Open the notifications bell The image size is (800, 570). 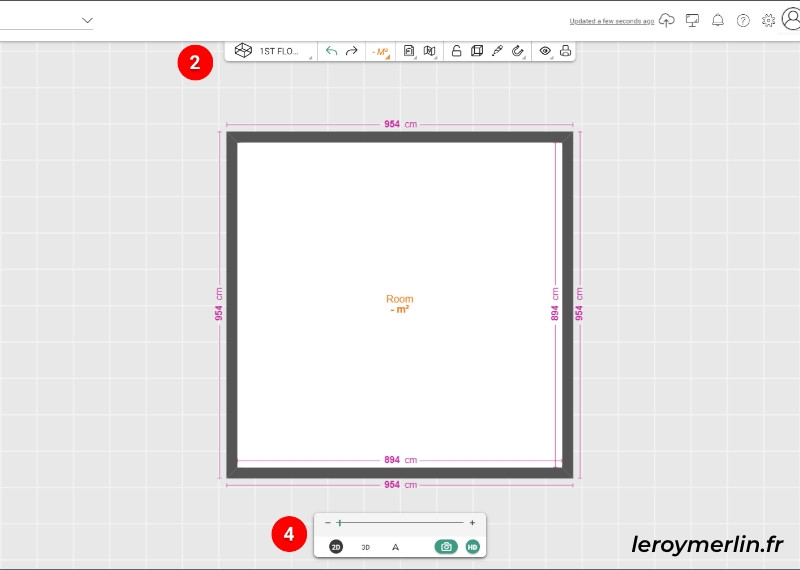(x=718, y=20)
